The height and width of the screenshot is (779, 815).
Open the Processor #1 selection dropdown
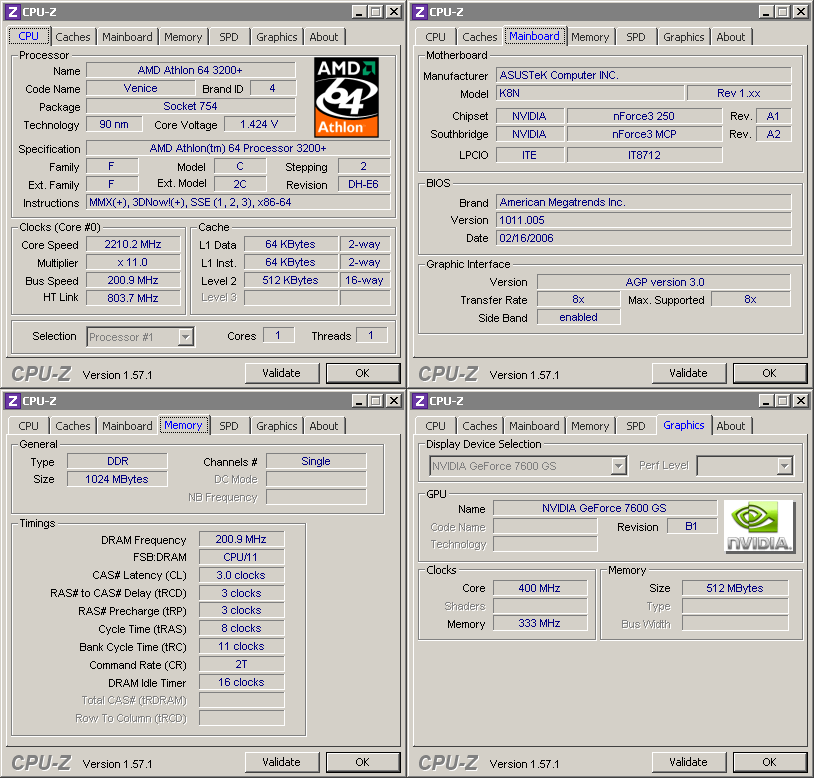186,337
